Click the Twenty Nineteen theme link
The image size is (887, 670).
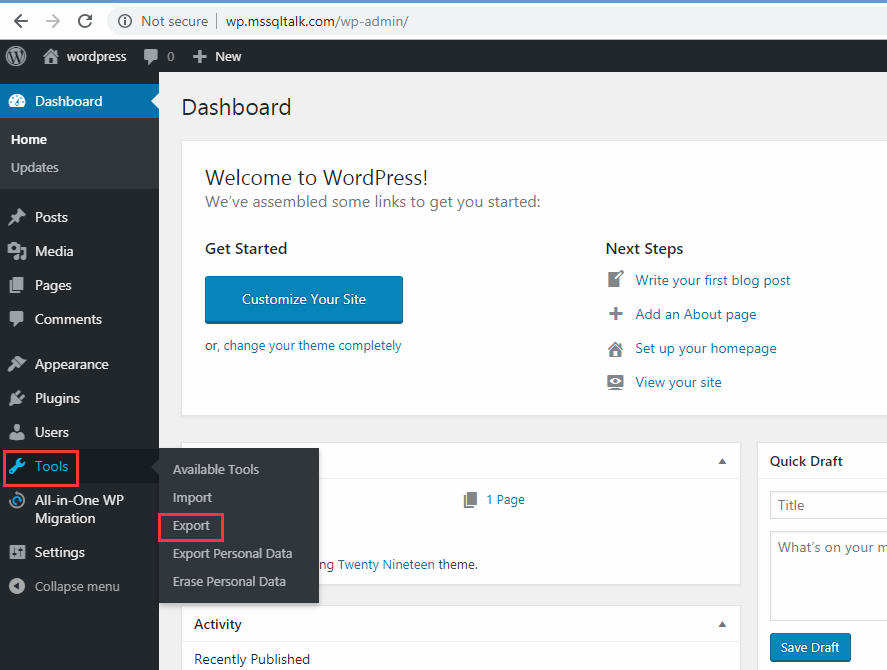tap(386, 565)
